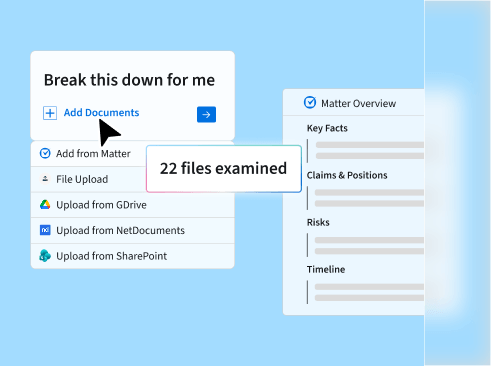Click the Google Drive icon
The height and width of the screenshot is (366, 491).
(45, 204)
